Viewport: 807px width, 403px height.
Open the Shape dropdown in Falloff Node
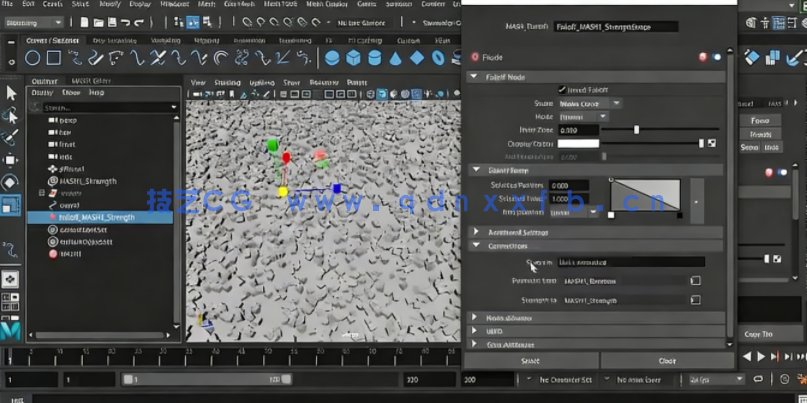click(x=589, y=103)
